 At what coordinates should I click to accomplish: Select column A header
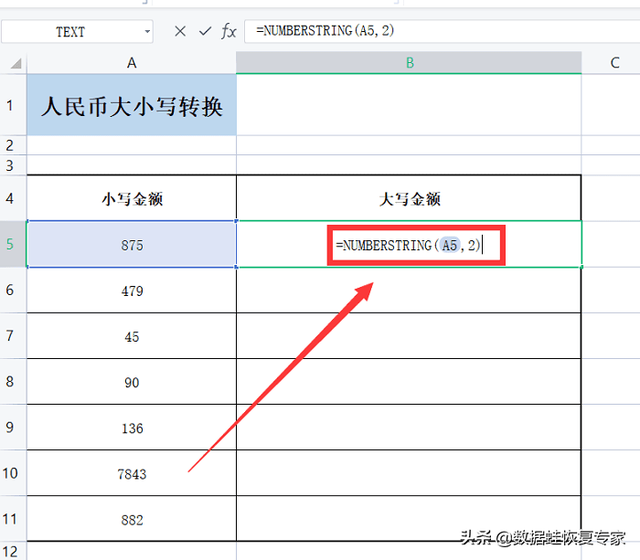[x=131, y=63]
